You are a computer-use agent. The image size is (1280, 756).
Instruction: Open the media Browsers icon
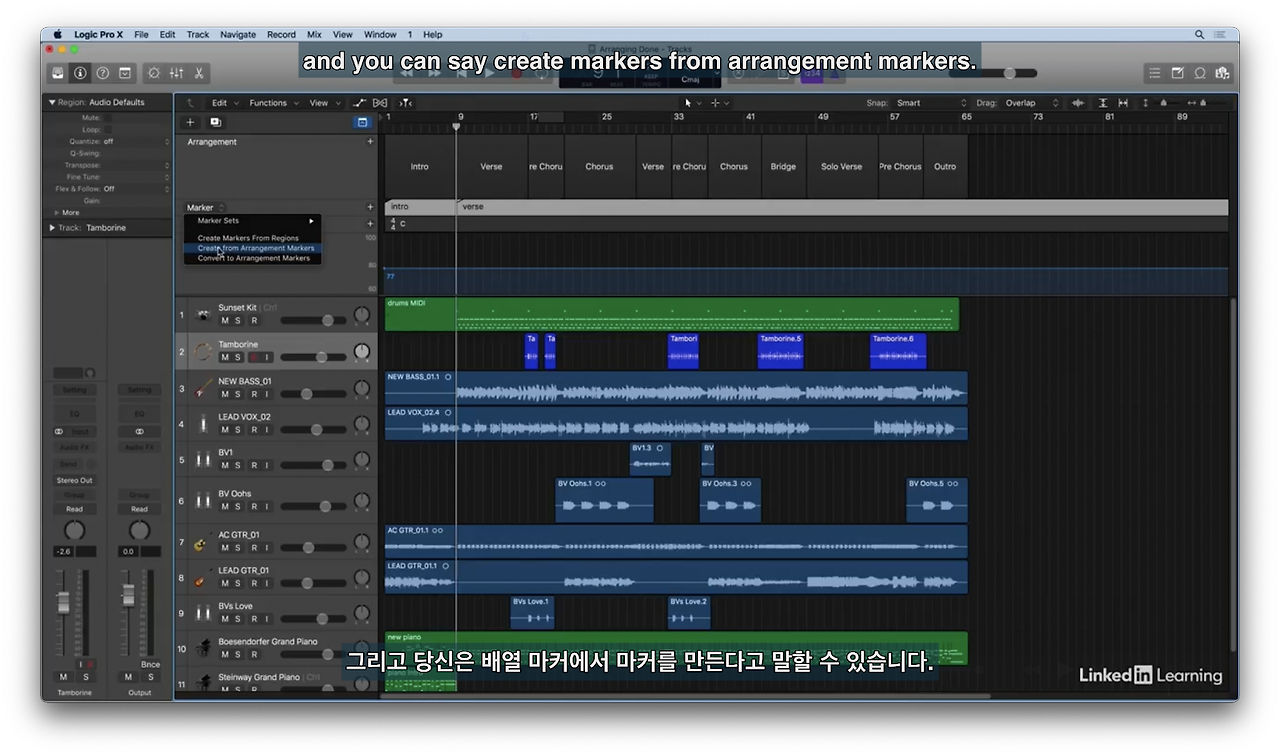click(1222, 73)
